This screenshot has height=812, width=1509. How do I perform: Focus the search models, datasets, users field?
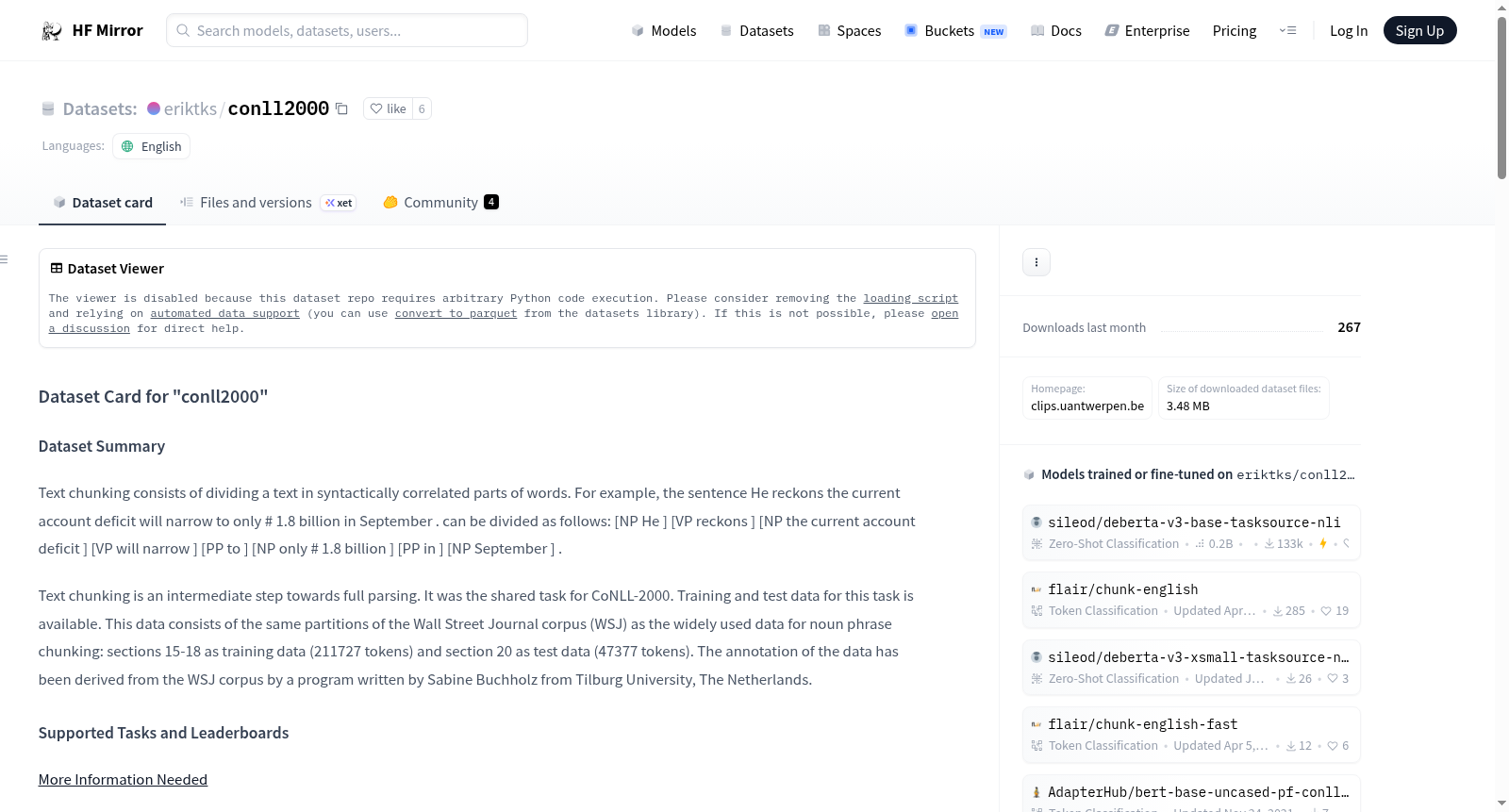(347, 31)
